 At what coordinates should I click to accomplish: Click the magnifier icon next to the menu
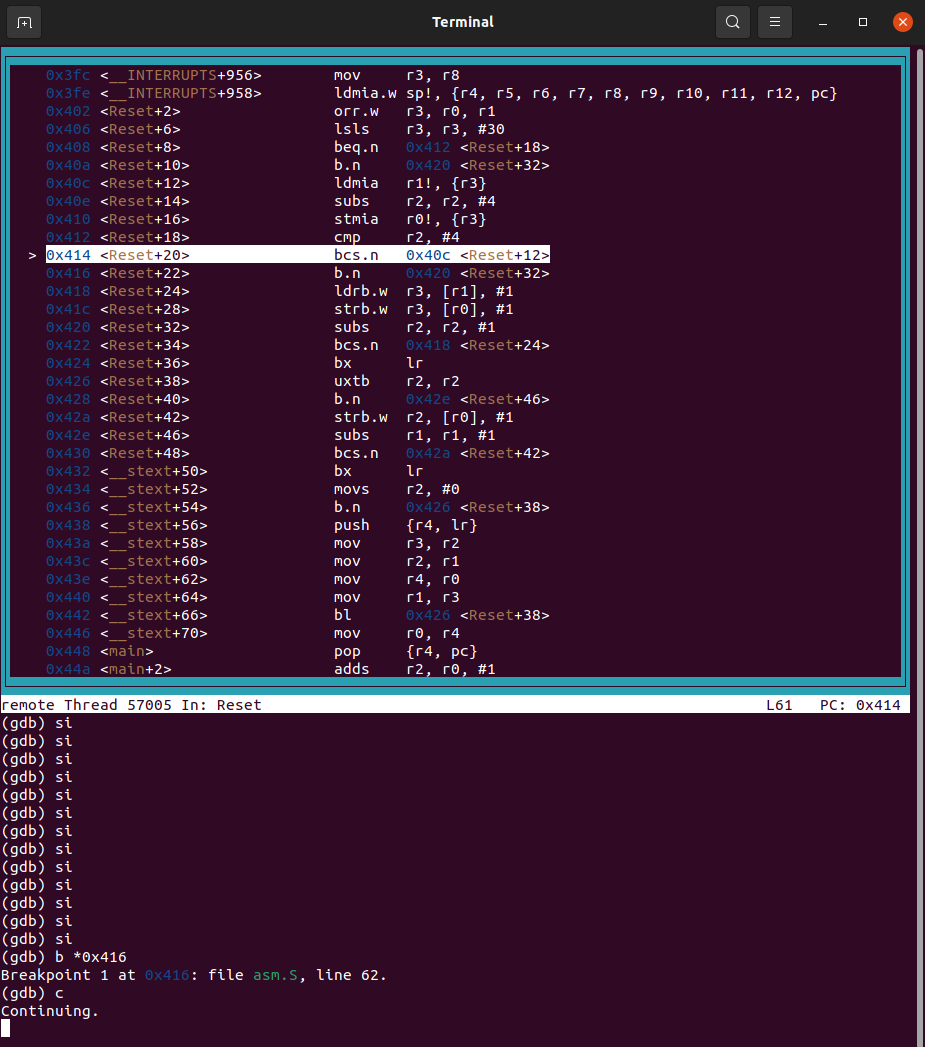pos(732,21)
